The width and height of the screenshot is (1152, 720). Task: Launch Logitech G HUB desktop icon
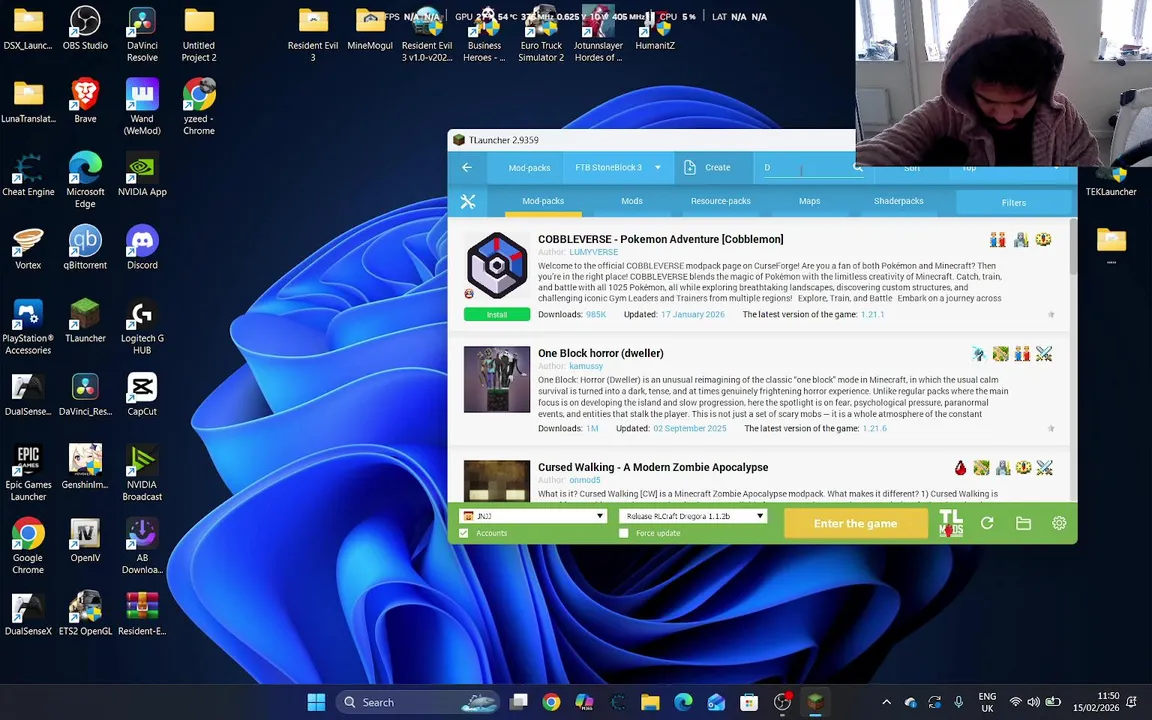pos(142,327)
